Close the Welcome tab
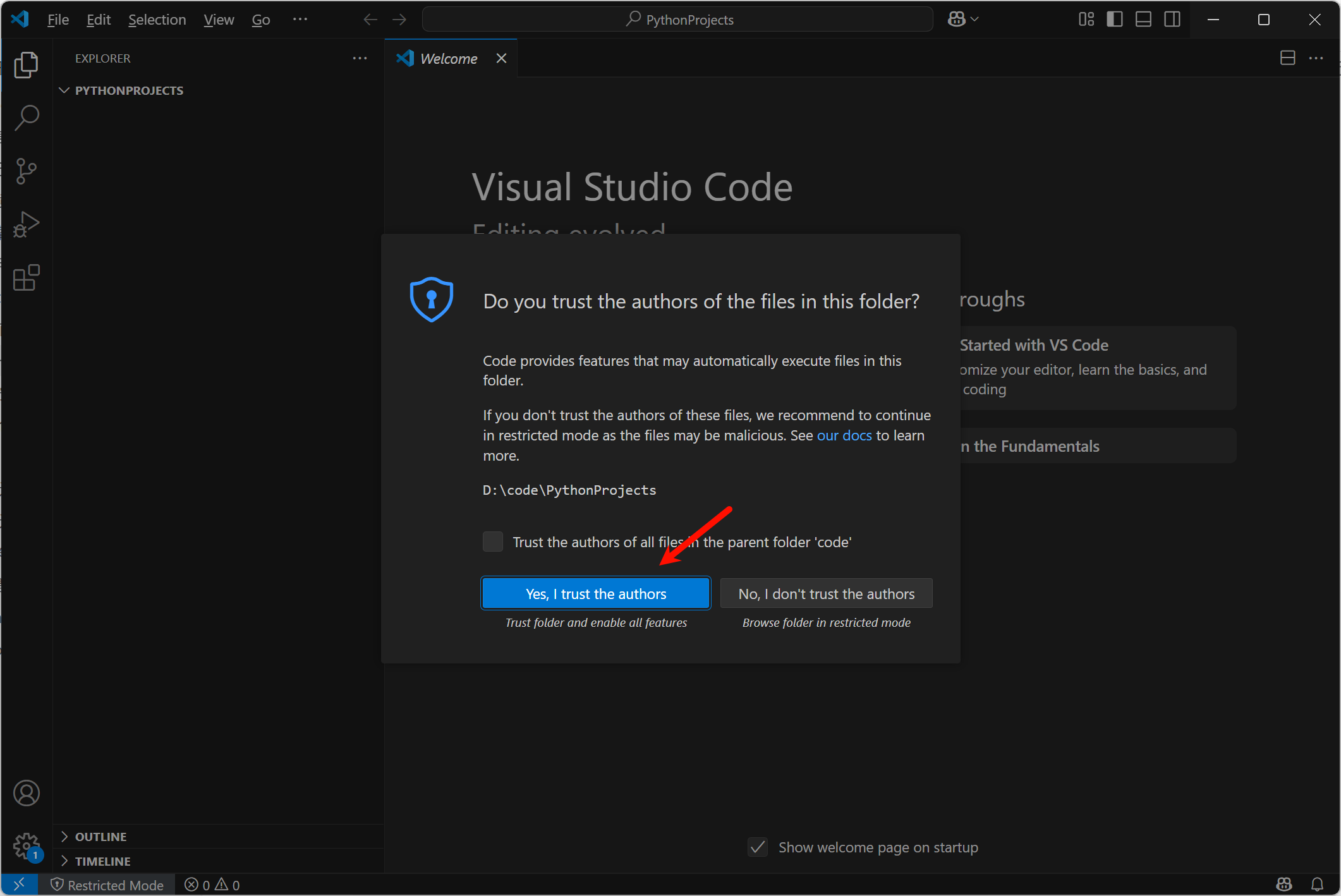This screenshot has width=1341, height=896. click(x=501, y=58)
